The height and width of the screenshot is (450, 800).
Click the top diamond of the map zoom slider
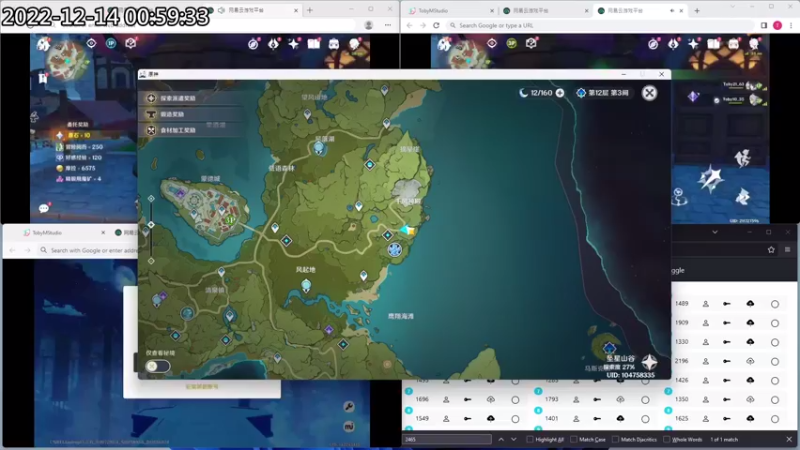tap(151, 198)
